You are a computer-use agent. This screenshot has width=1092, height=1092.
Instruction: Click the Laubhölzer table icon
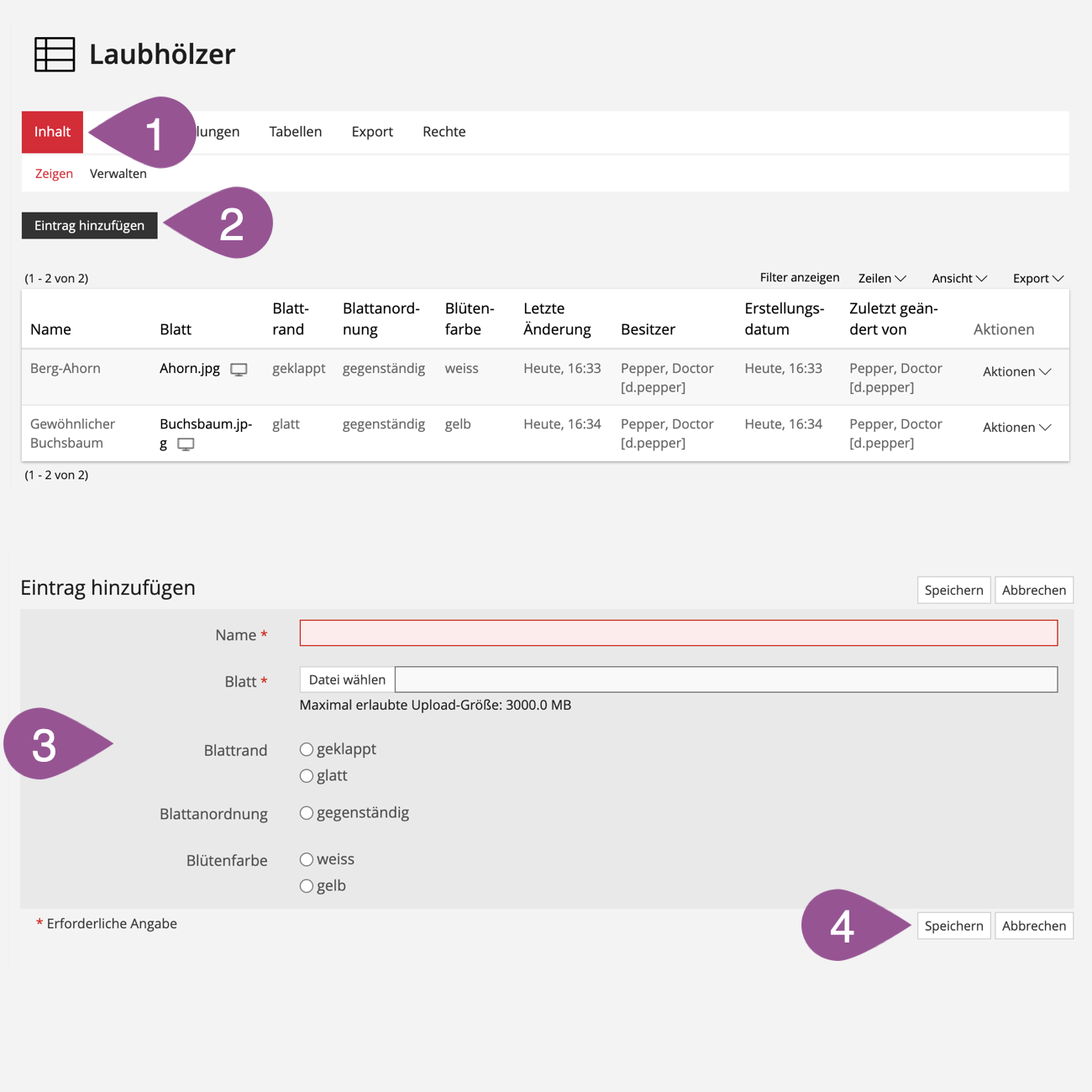click(55, 55)
